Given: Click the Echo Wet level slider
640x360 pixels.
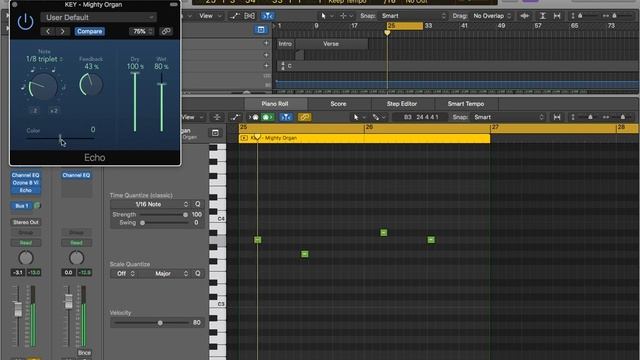Looking at the screenshot, I should [x=162, y=101].
